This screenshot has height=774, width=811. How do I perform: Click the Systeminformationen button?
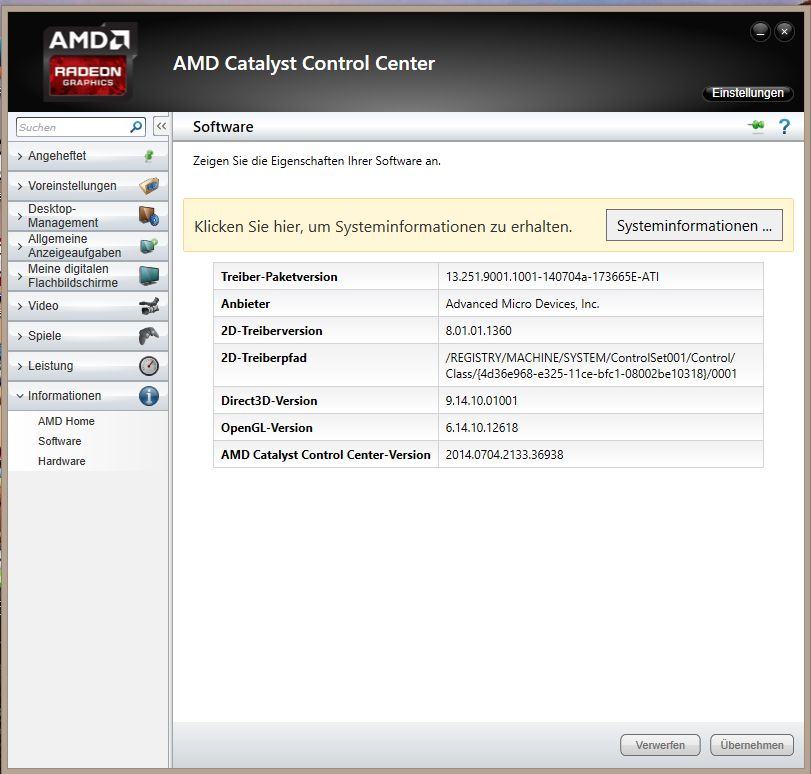point(694,226)
